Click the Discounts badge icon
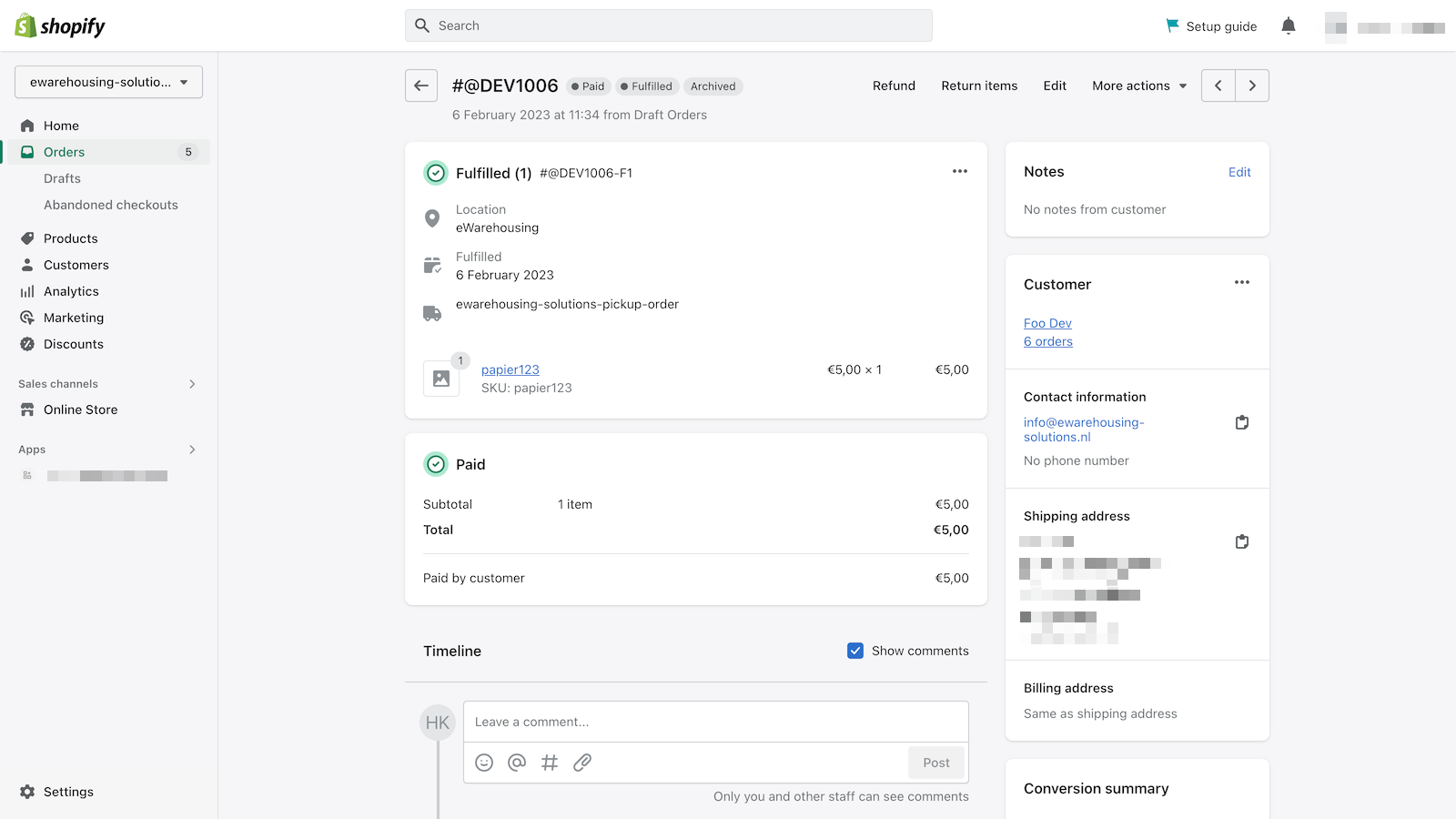1456x819 pixels. [x=27, y=344]
